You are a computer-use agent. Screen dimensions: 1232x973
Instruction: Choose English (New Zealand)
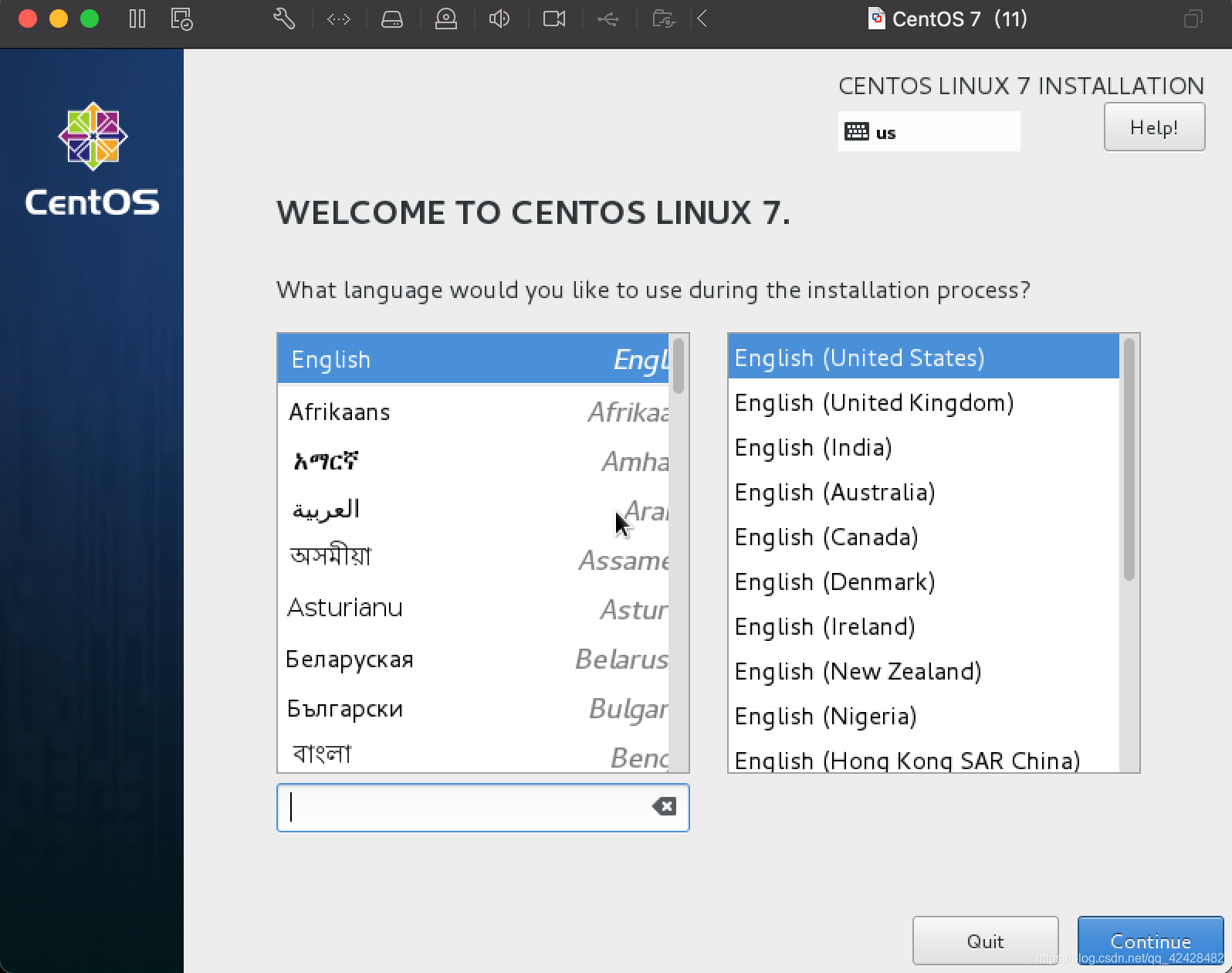(x=923, y=671)
